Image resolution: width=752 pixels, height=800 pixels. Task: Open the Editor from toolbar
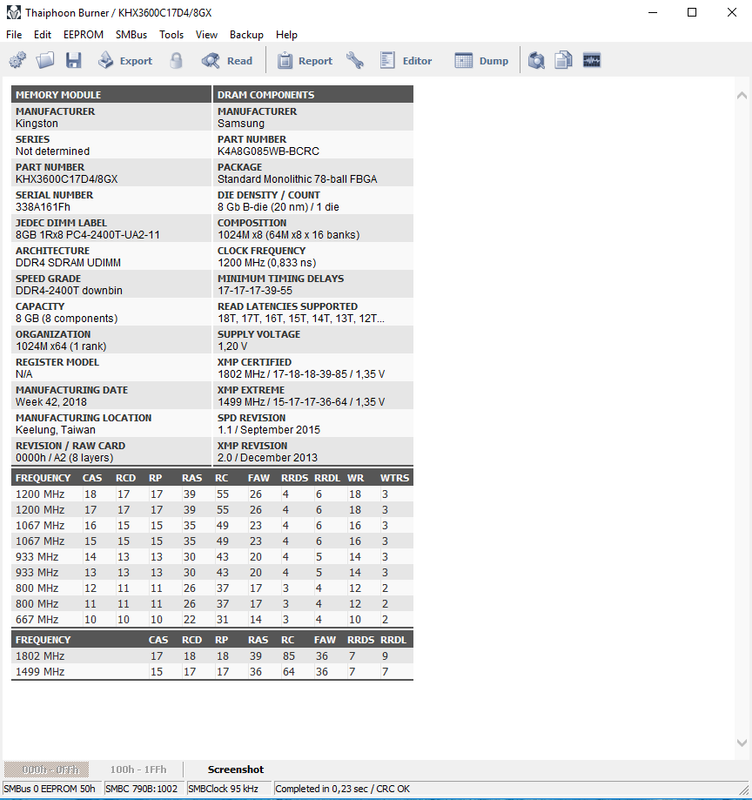[x=406, y=60]
